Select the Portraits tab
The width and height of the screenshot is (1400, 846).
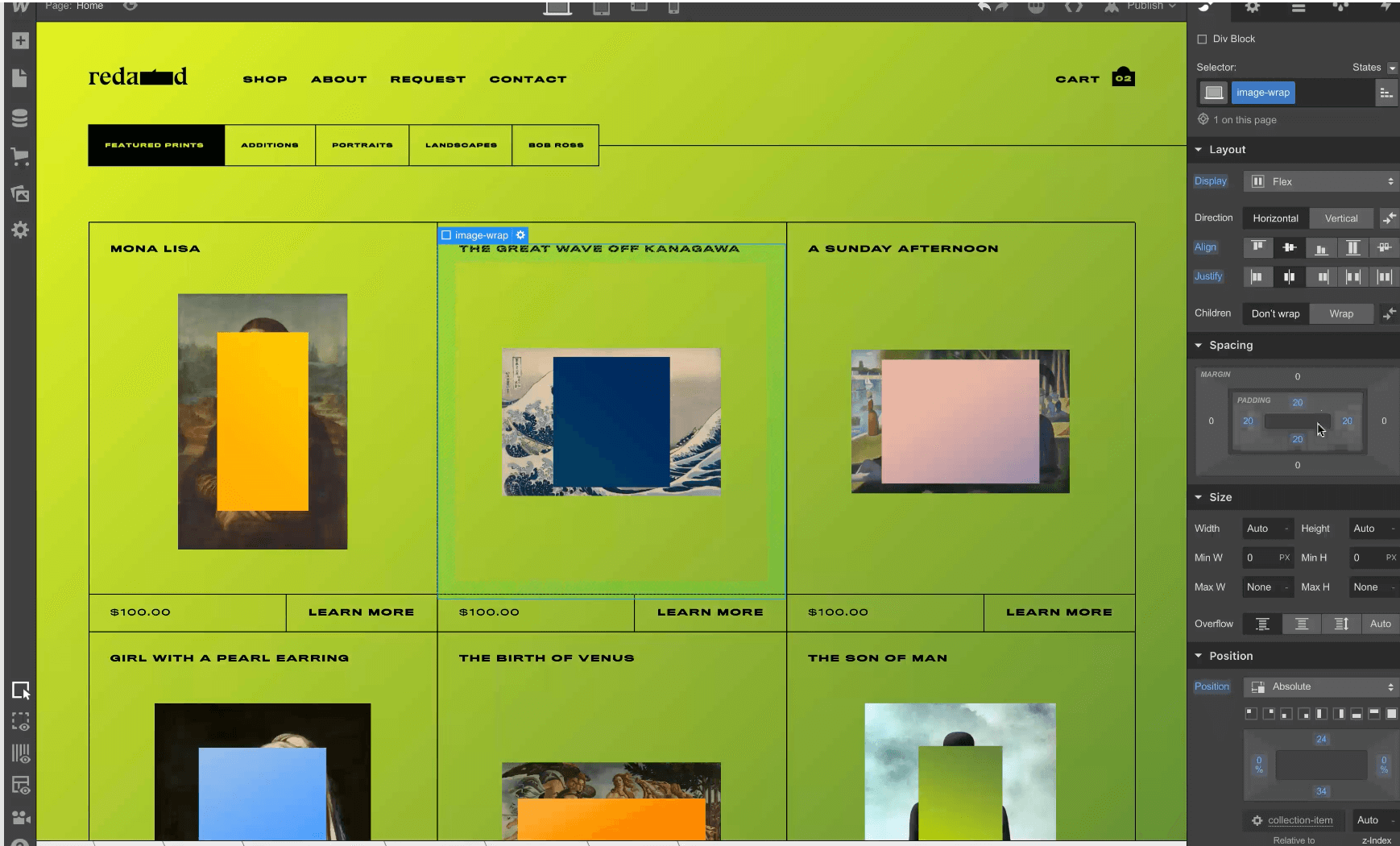pos(362,145)
